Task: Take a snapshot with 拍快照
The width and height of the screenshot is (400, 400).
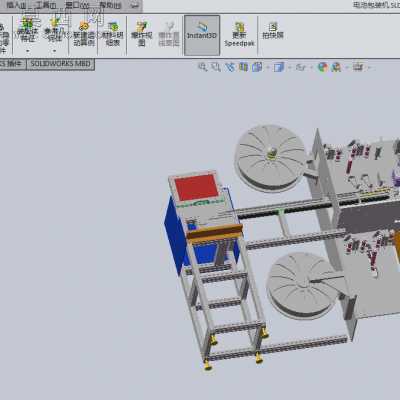Action: 273,31
